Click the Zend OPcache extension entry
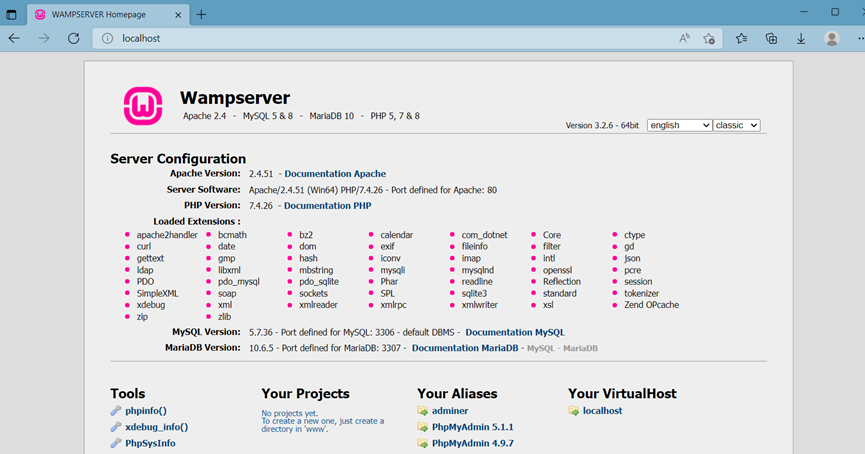 (x=652, y=305)
